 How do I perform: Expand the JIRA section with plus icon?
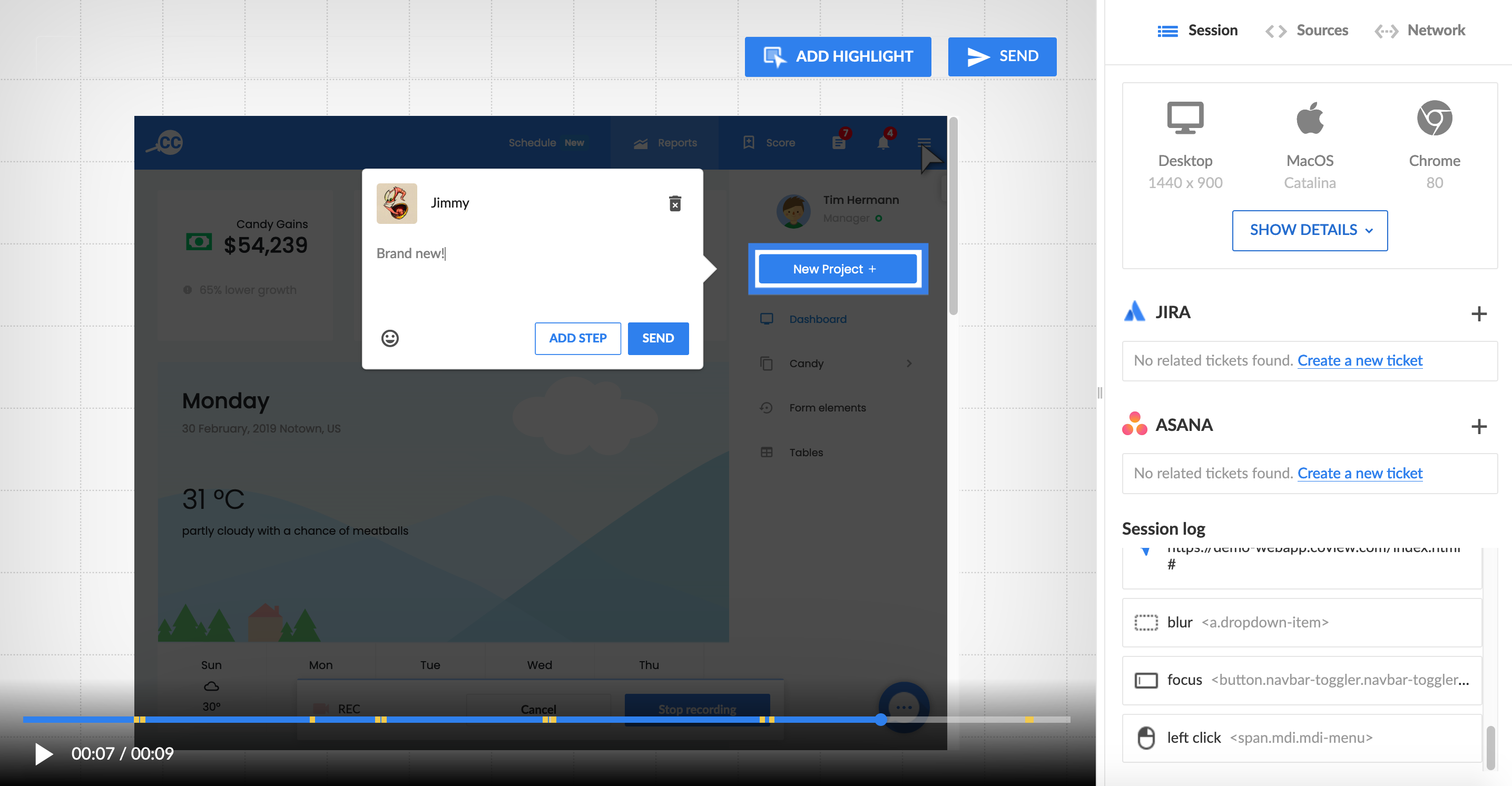1478,313
